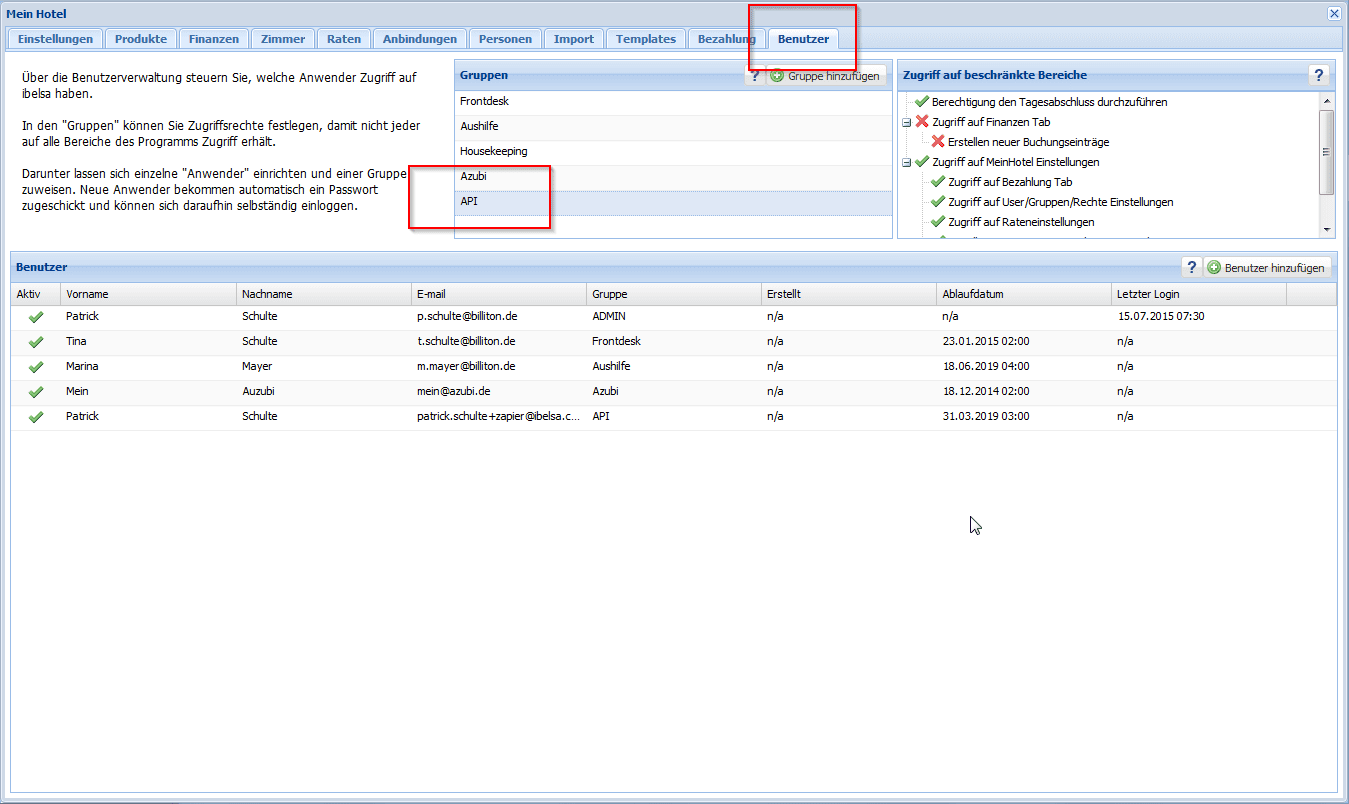The width and height of the screenshot is (1349, 804).
Task: Switch to the Finanzen tab
Action: click(214, 39)
